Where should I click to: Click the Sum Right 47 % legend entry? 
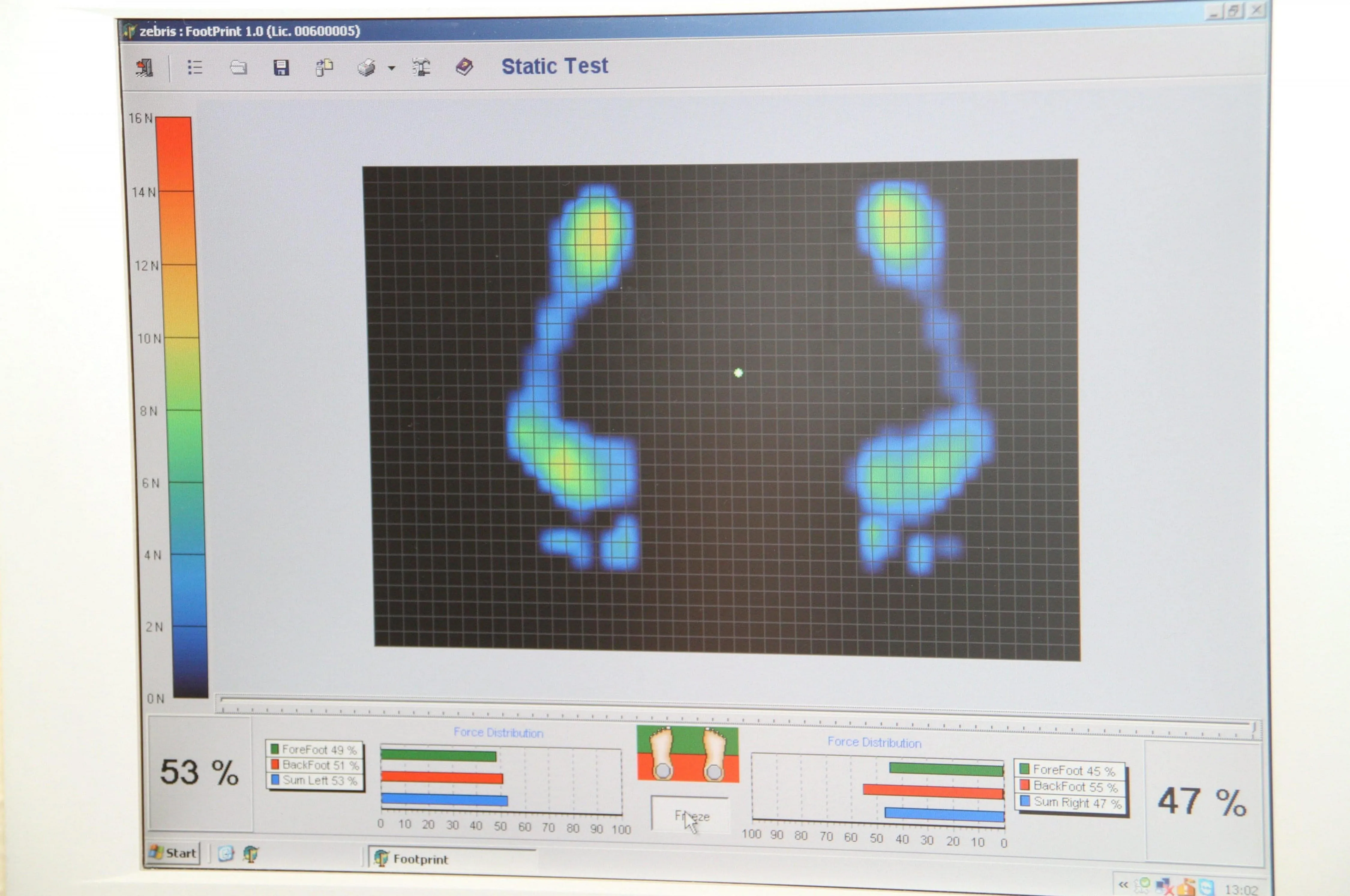1070,802
